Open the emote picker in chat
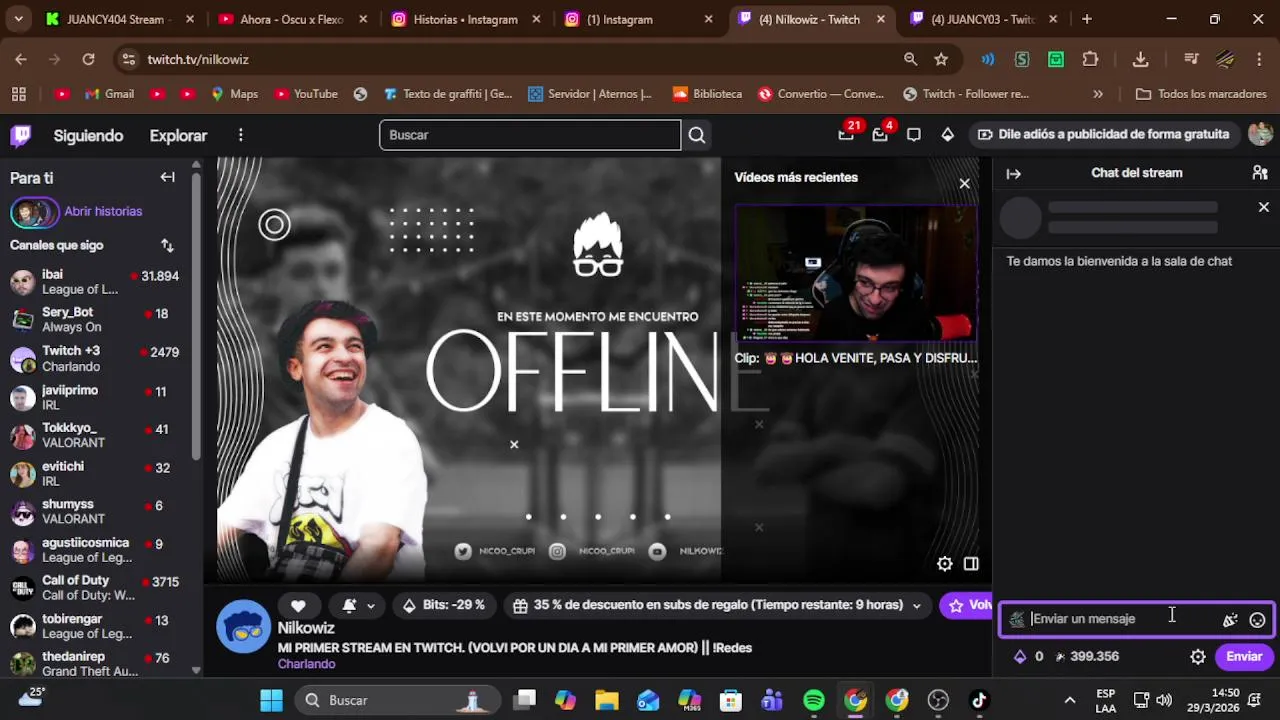This screenshot has height=720, width=1280. [x=1257, y=620]
